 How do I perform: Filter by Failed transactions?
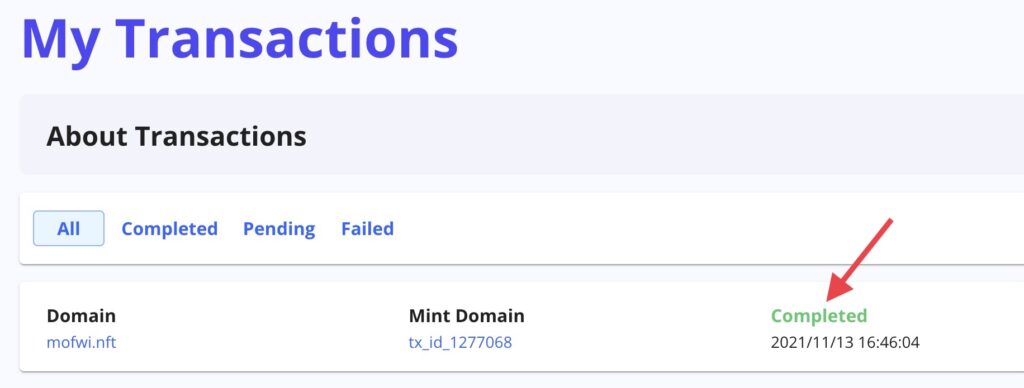367,229
